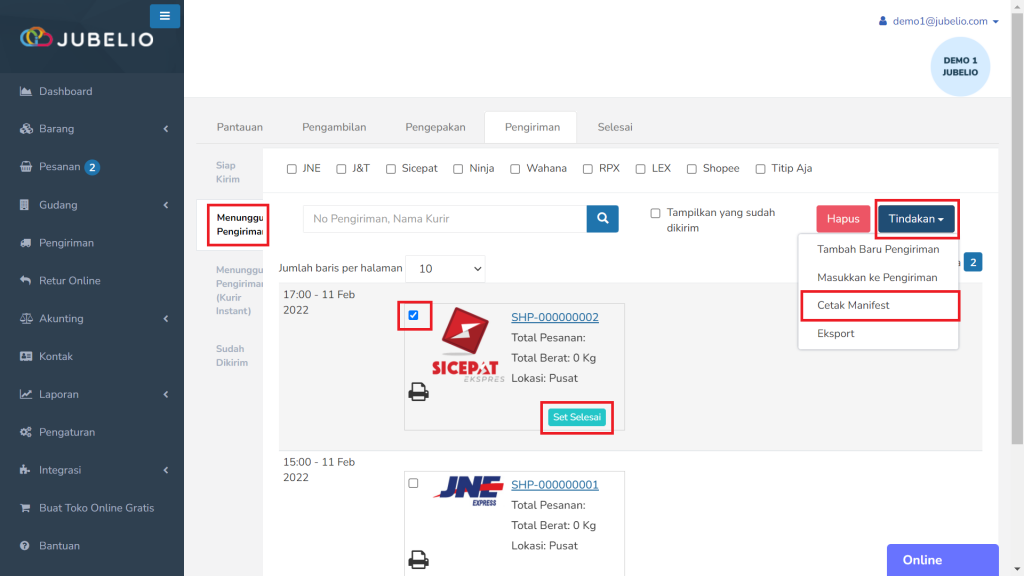Tick the J&T courier filter checkbox
This screenshot has width=1024, height=576.
coord(341,169)
